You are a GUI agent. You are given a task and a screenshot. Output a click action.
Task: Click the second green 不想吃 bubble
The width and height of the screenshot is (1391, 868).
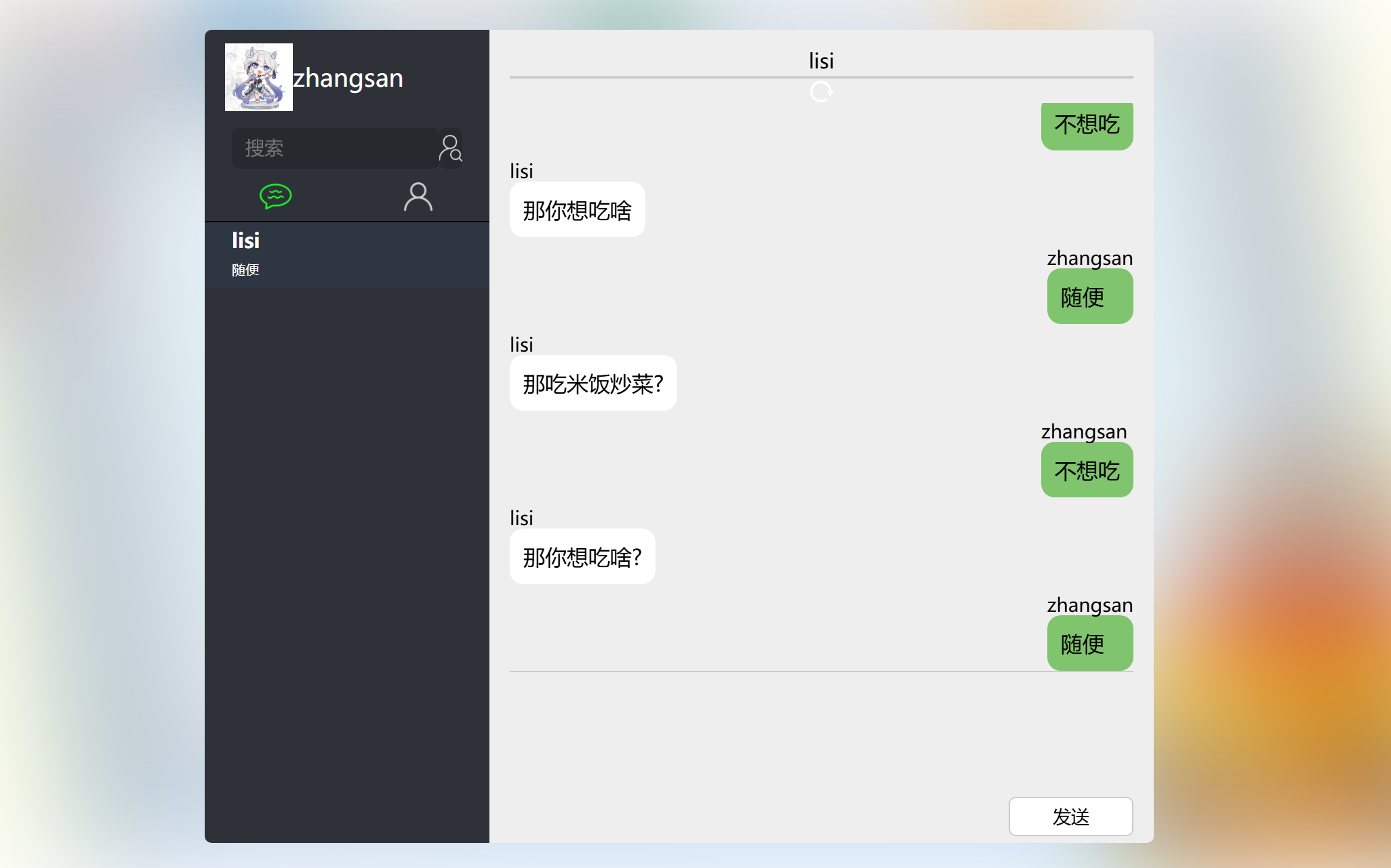click(x=1087, y=470)
